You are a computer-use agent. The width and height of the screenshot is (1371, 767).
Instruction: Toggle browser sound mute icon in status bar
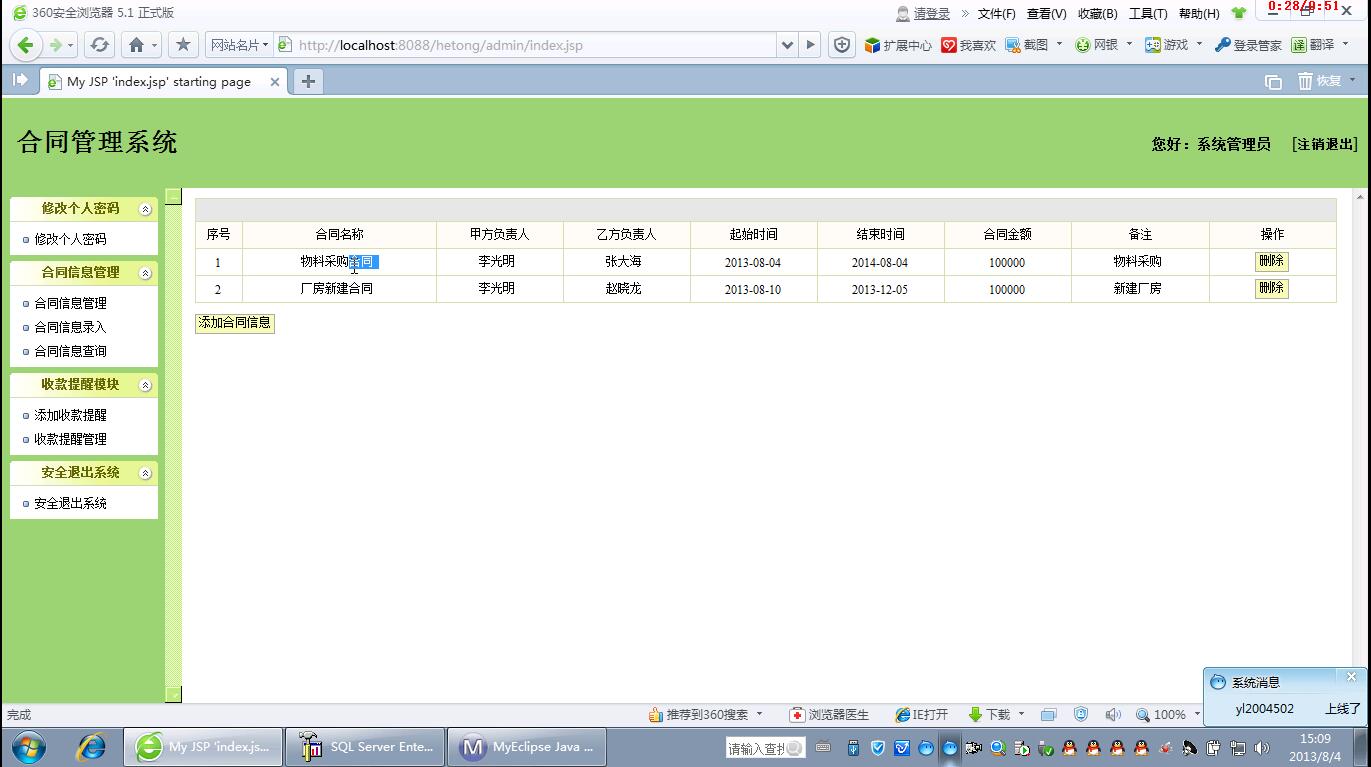(1113, 715)
